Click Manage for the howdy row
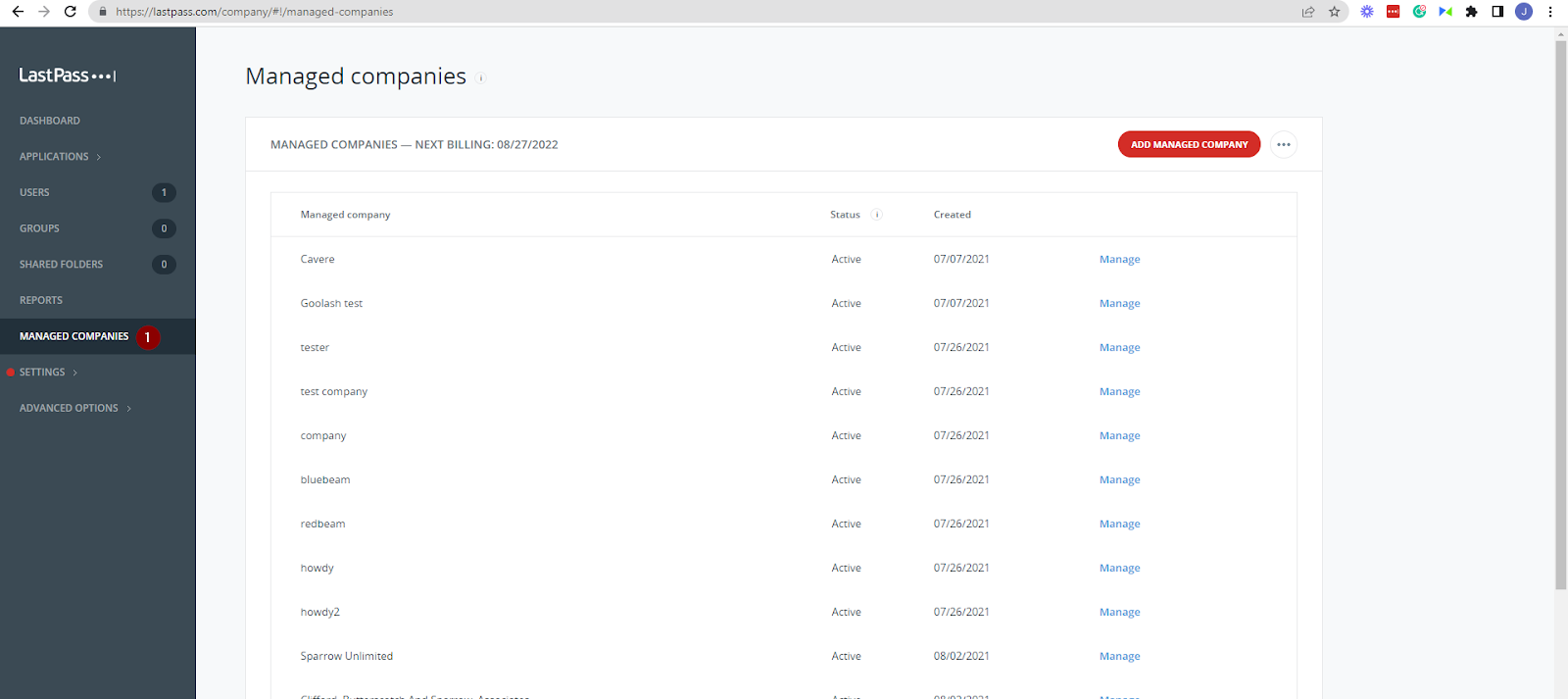The height and width of the screenshot is (699, 1568). tap(1119, 569)
